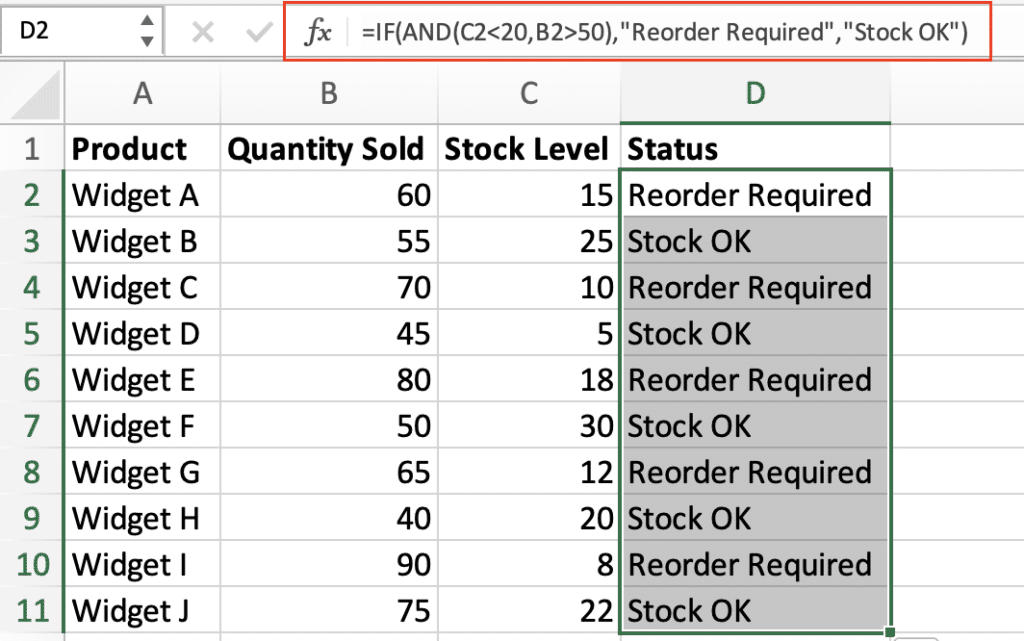Select the Widget H cell
Image resolution: width=1024 pixels, height=641 pixels.
click(142, 518)
